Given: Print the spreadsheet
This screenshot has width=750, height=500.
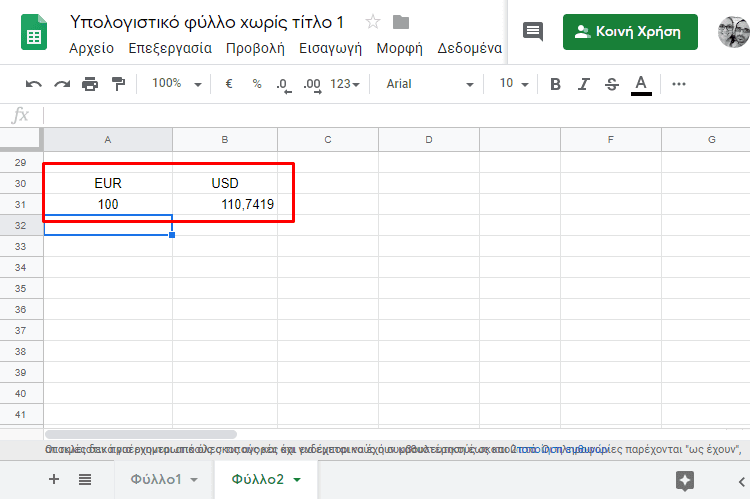Looking at the screenshot, I should point(90,84).
